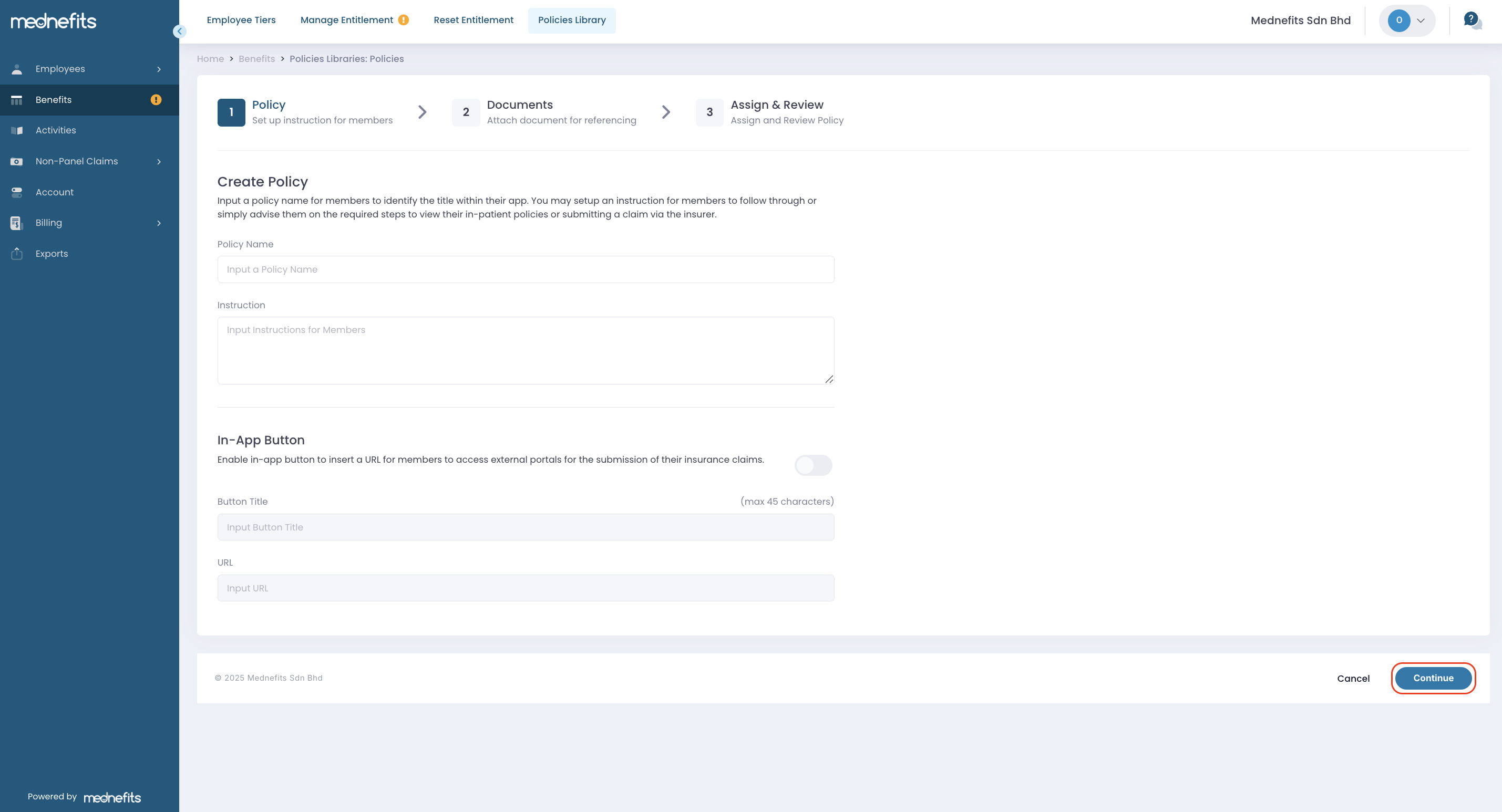Click the Billing invoice icon

17,223
